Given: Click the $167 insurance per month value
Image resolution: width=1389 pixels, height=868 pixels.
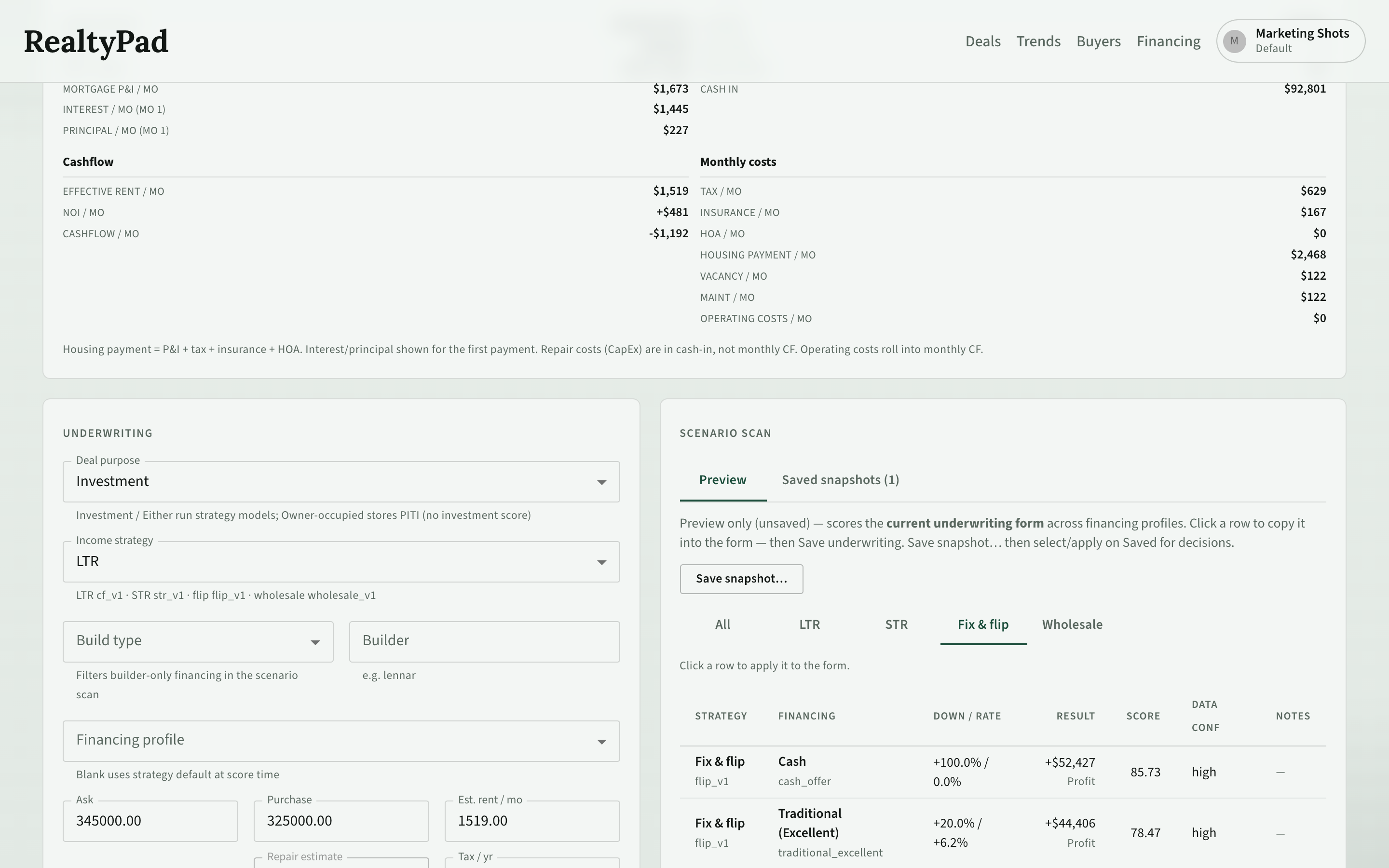Looking at the screenshot, I should point(1313,212).
